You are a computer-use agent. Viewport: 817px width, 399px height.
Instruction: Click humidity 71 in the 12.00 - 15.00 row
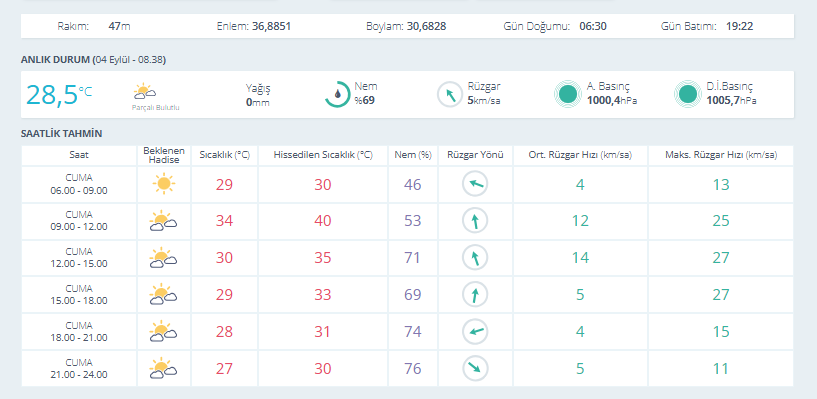pyautogui.click(x=413, y=258)
